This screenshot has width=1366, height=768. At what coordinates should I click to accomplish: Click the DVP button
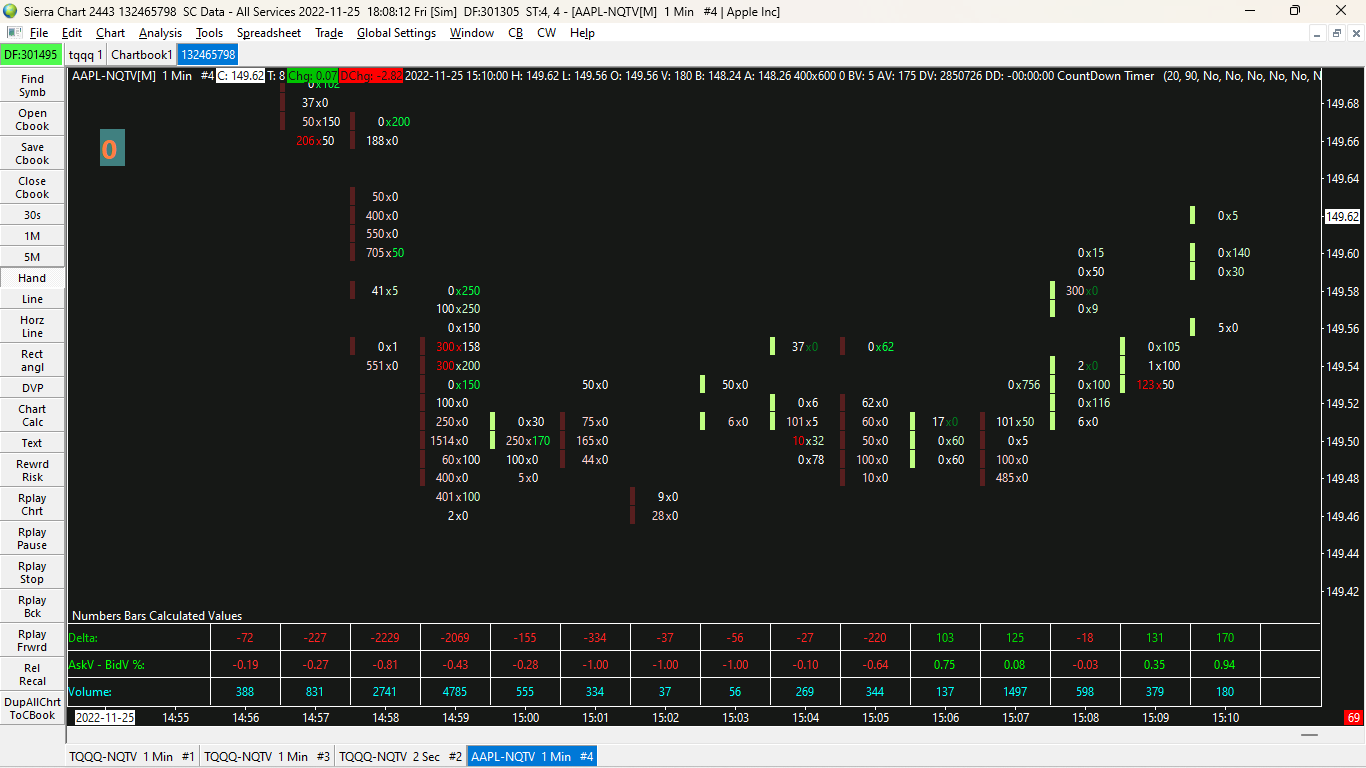32,388
